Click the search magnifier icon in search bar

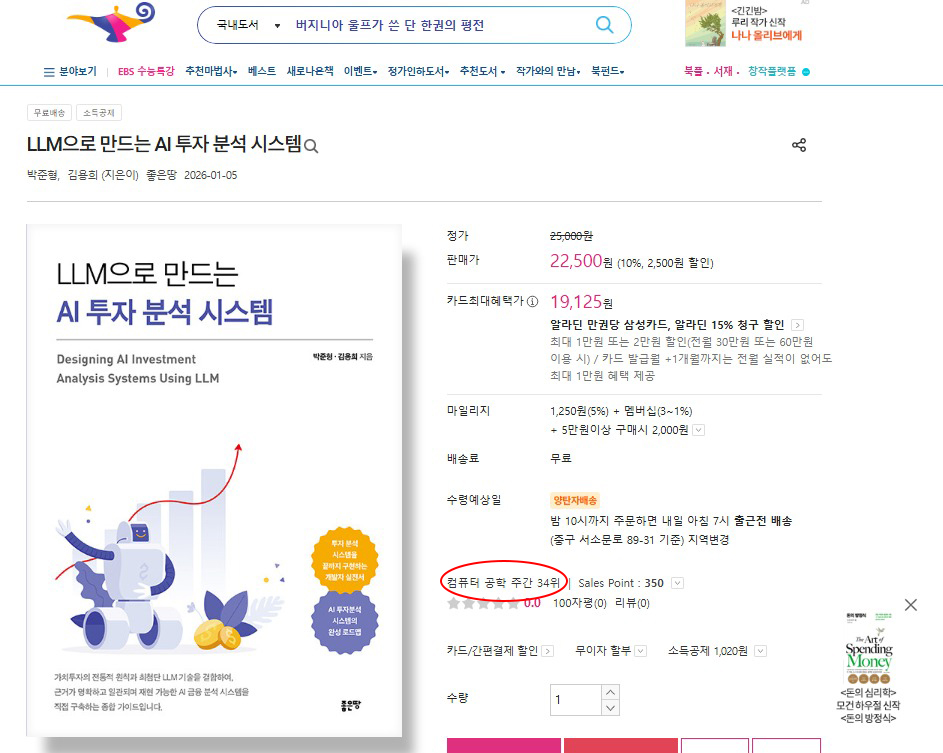[x=604, y=25]
